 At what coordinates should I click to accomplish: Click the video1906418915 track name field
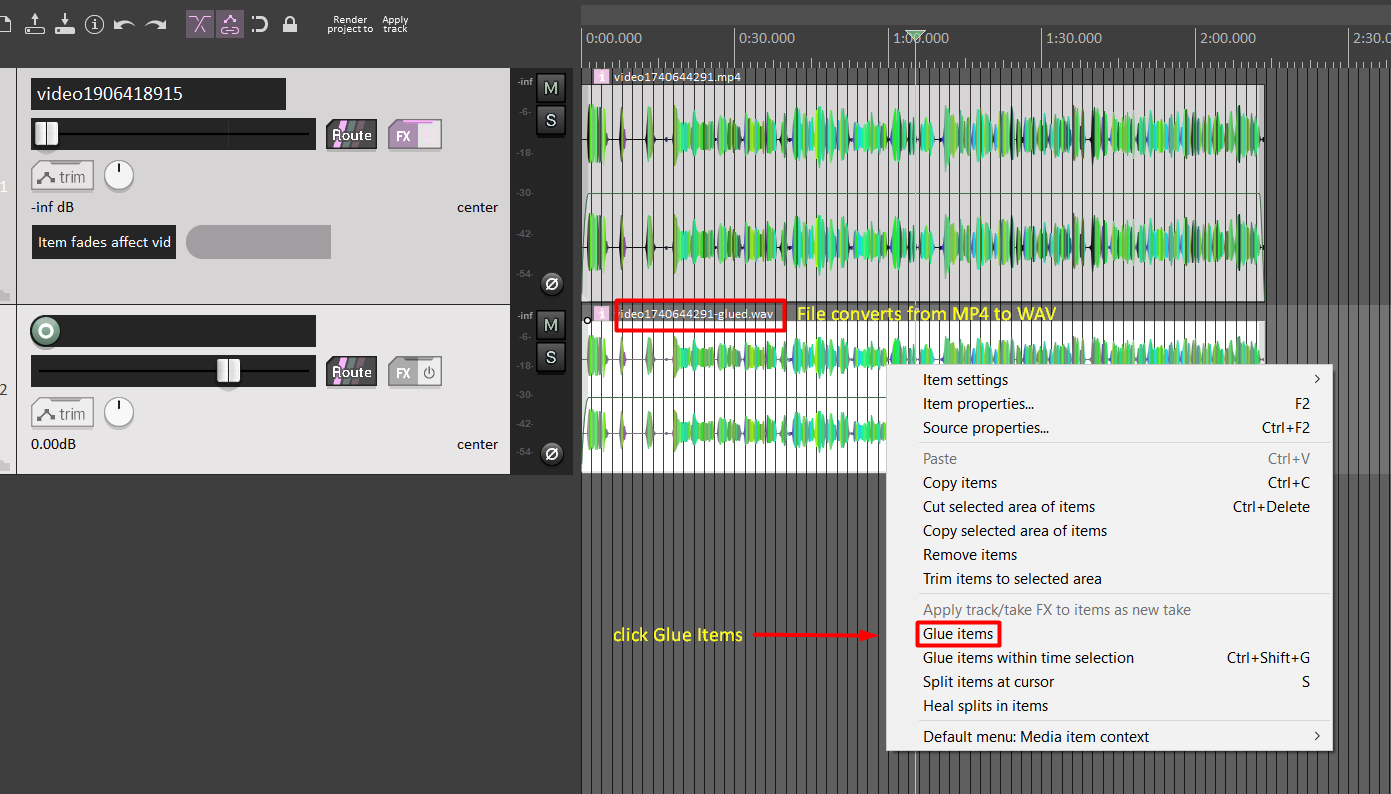(158, 94)
